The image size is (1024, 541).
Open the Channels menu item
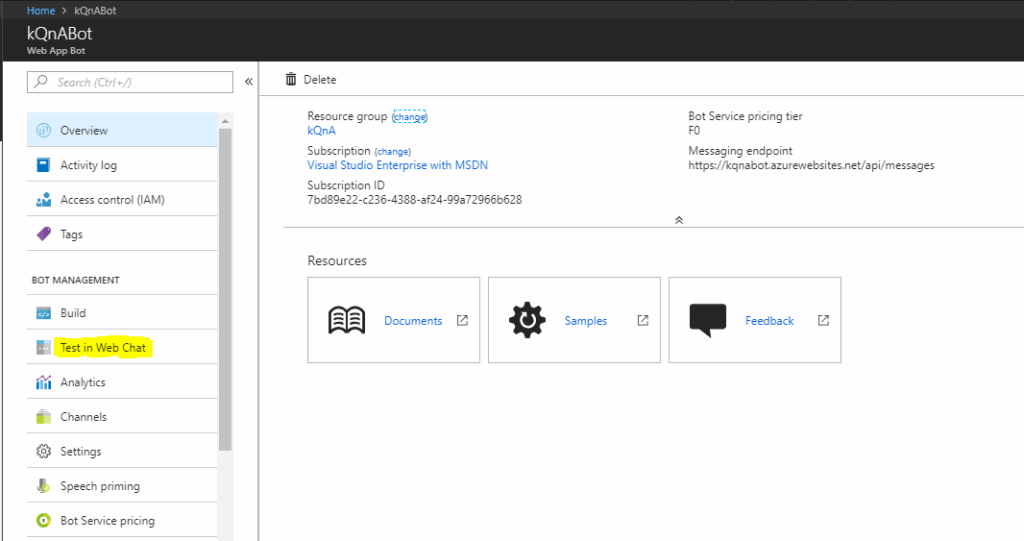coord(122,417)
